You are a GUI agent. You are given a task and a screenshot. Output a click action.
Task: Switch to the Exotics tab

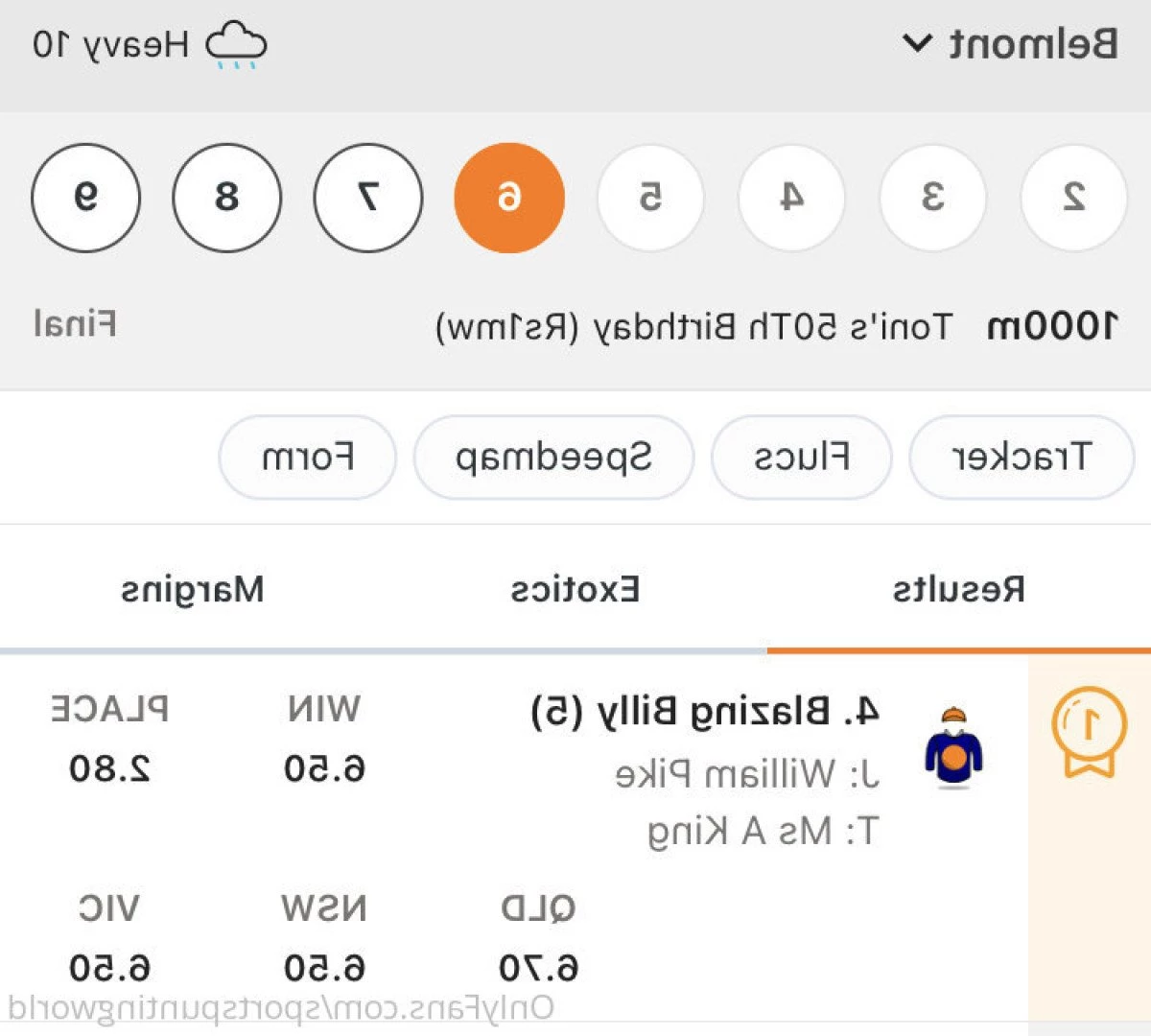coord(575,589)
